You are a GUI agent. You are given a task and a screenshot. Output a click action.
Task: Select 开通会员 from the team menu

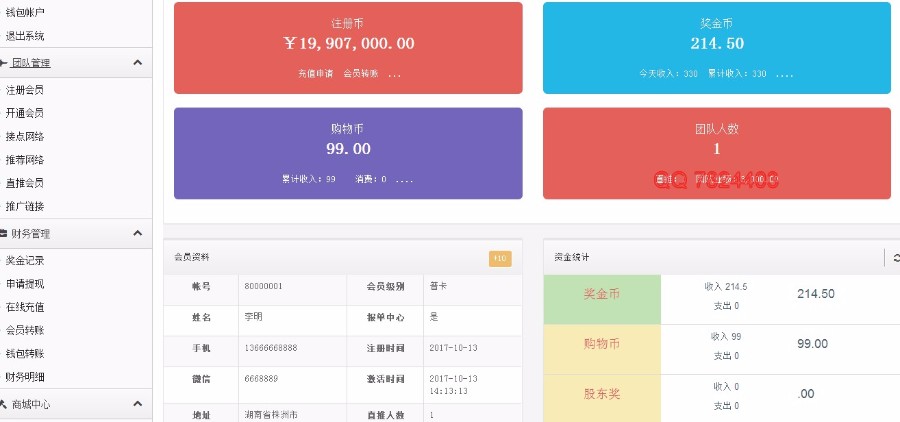tap(25, 113)
